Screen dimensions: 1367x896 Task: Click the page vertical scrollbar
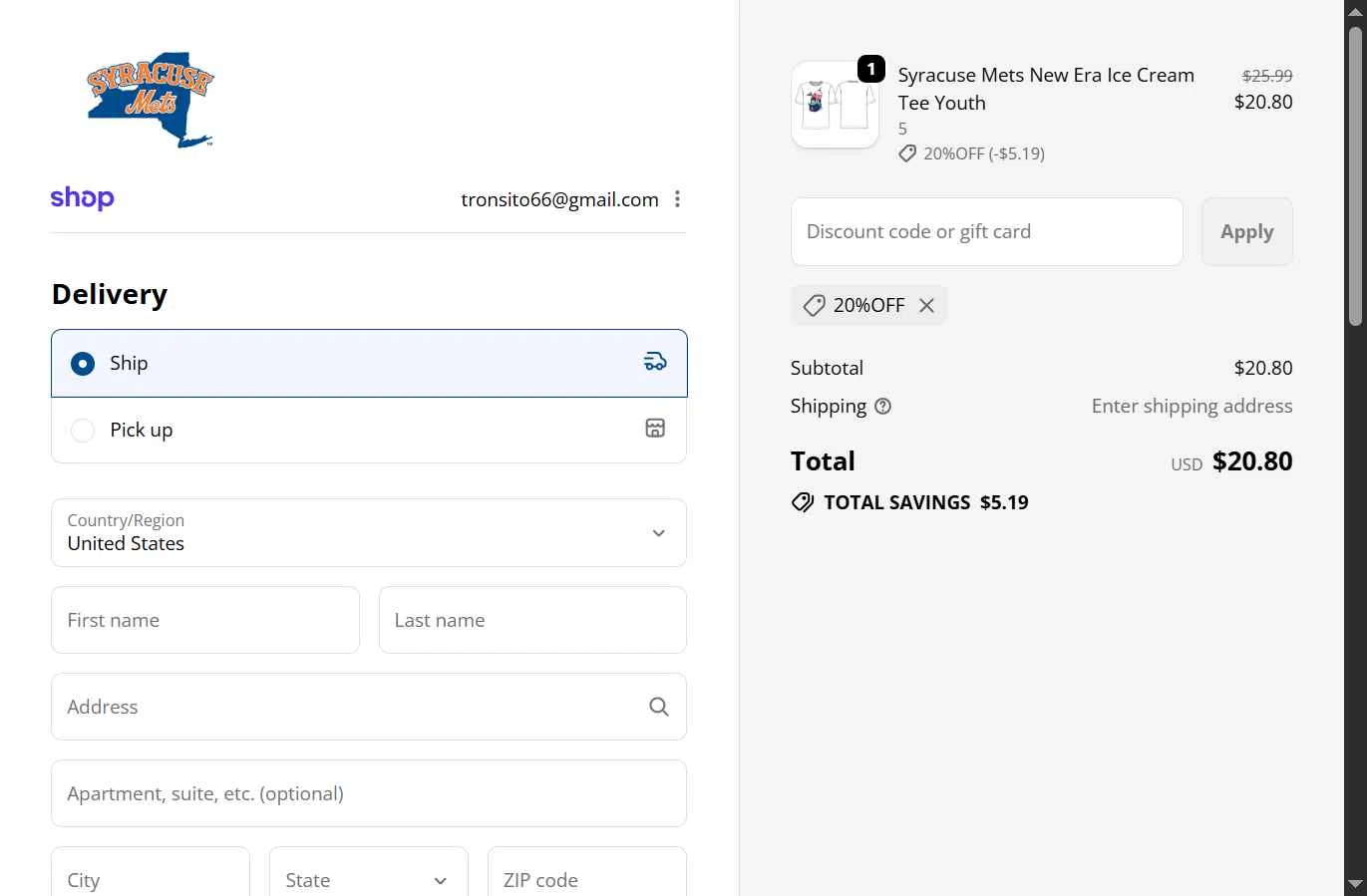click(1355, 179)
